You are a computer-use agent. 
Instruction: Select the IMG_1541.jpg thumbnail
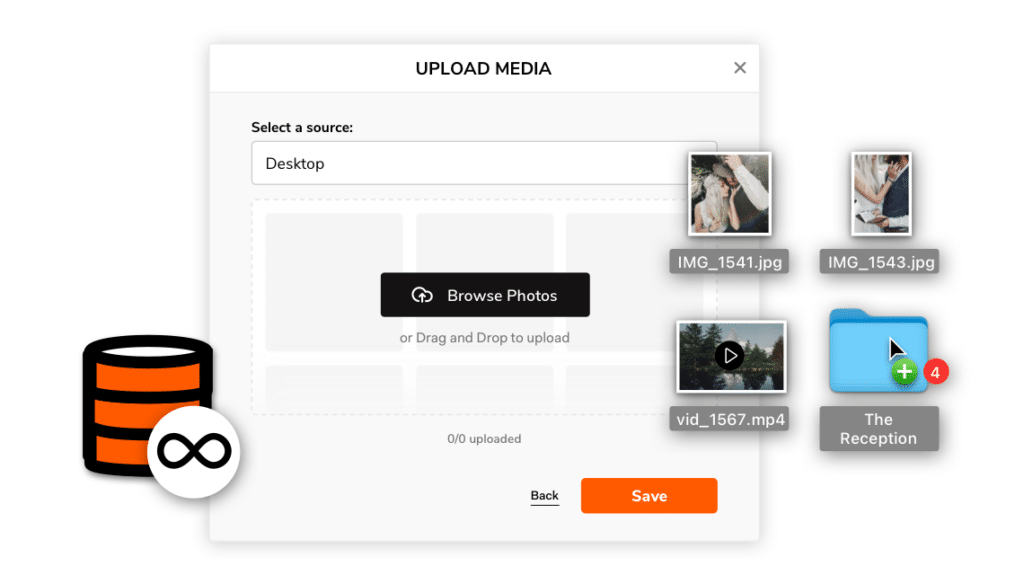tap(729, 193)
